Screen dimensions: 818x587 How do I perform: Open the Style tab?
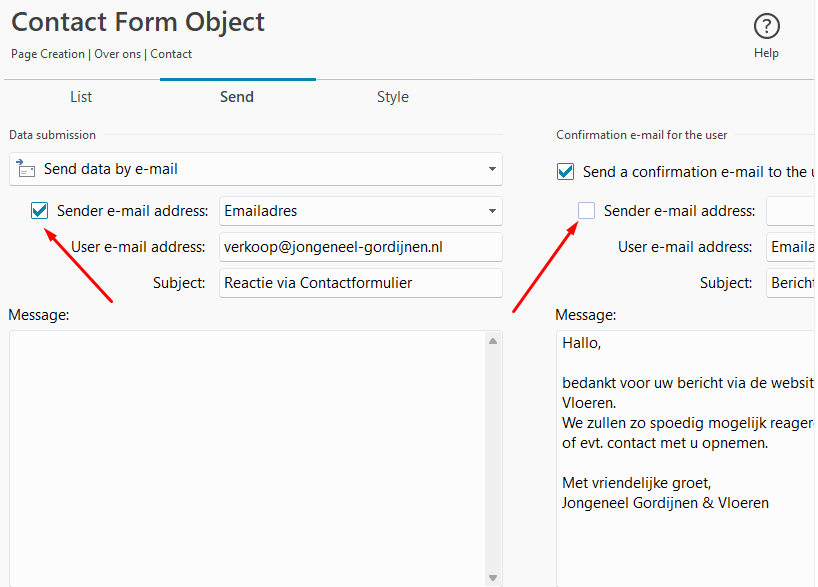[x=392, y=97]
